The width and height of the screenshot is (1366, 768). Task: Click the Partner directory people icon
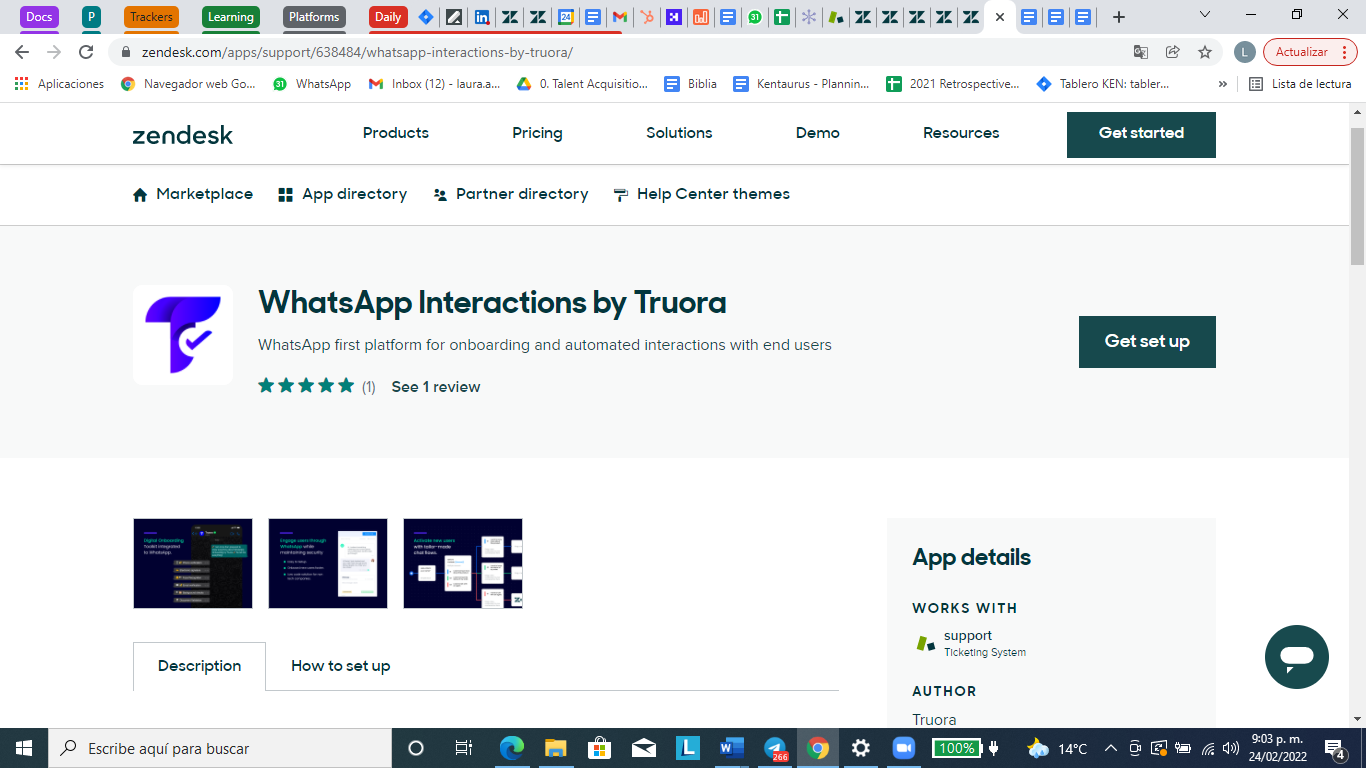[440, 195]
